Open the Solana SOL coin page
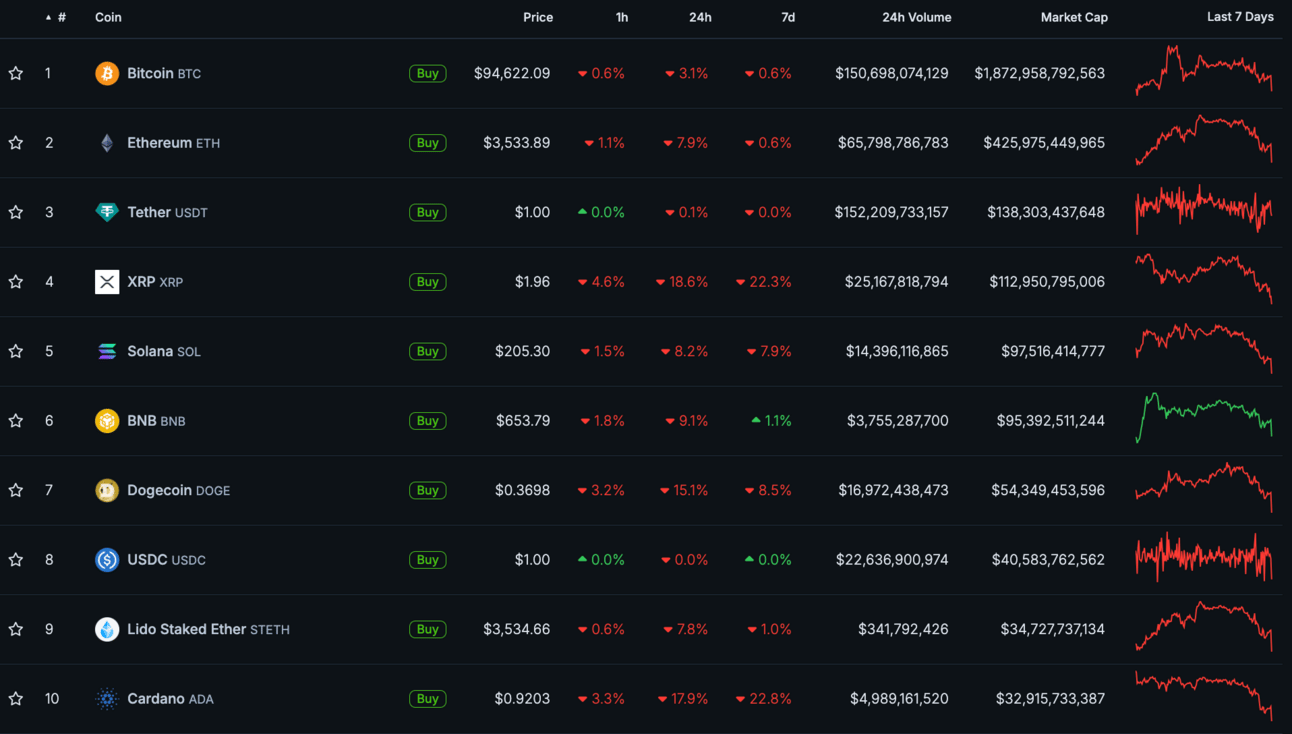This screenshot has height=734, width=1292. tap(164, 351)
